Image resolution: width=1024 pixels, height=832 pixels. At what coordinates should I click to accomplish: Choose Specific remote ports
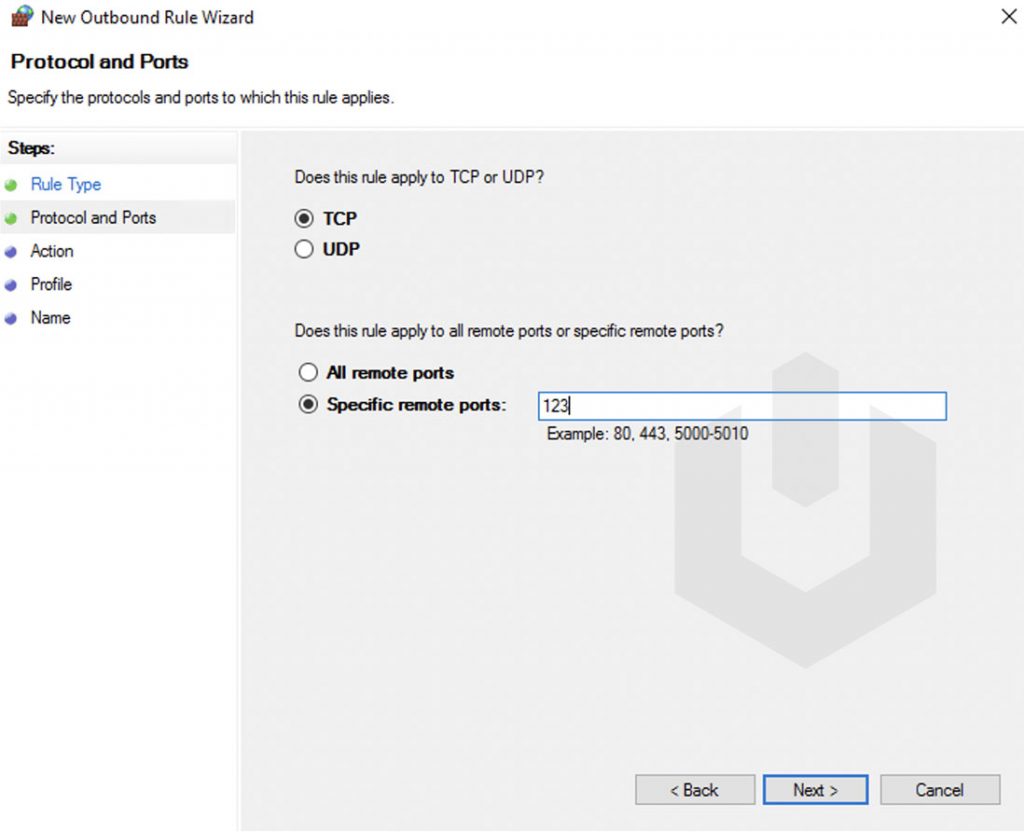click(x=308, y=405)
